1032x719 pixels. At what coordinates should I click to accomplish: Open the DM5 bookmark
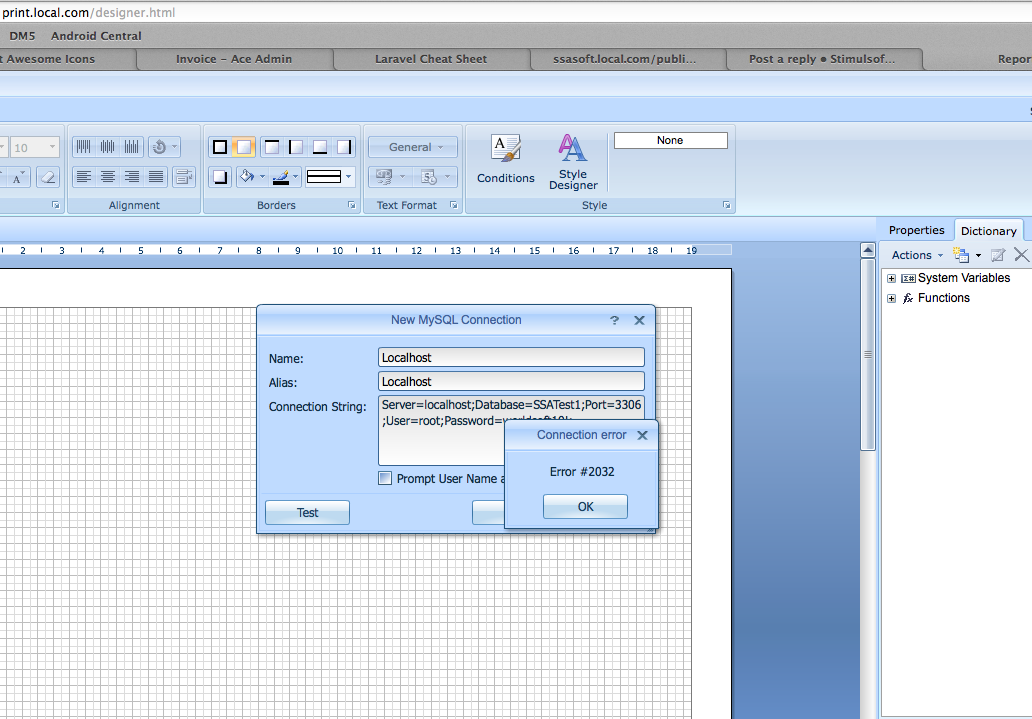[22, 36]
